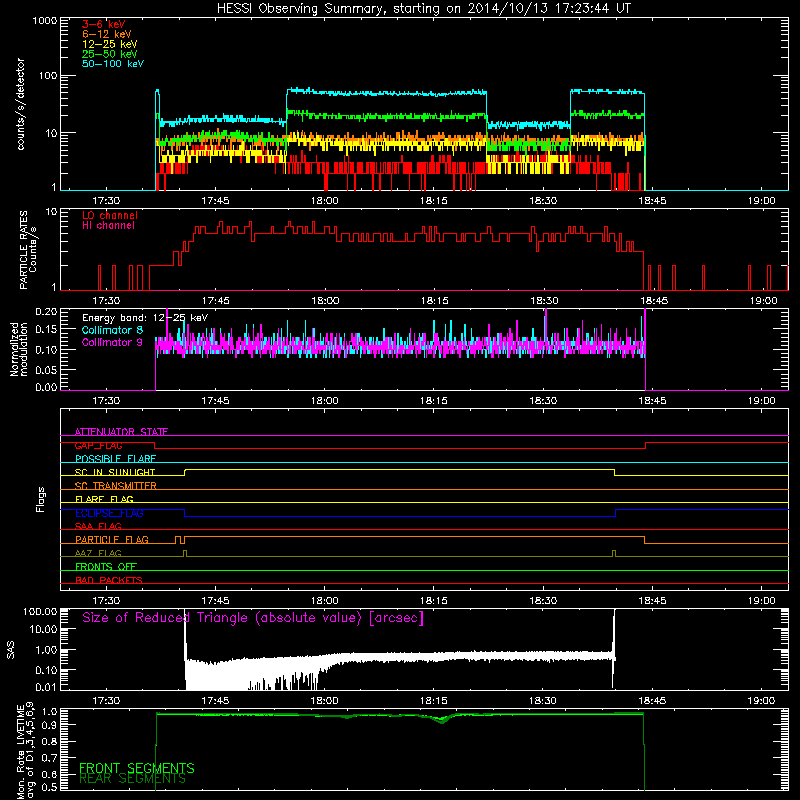Click the AAZ_FLAG label
The width and height of the screenshot is (800, 800).
coord(98,553)
